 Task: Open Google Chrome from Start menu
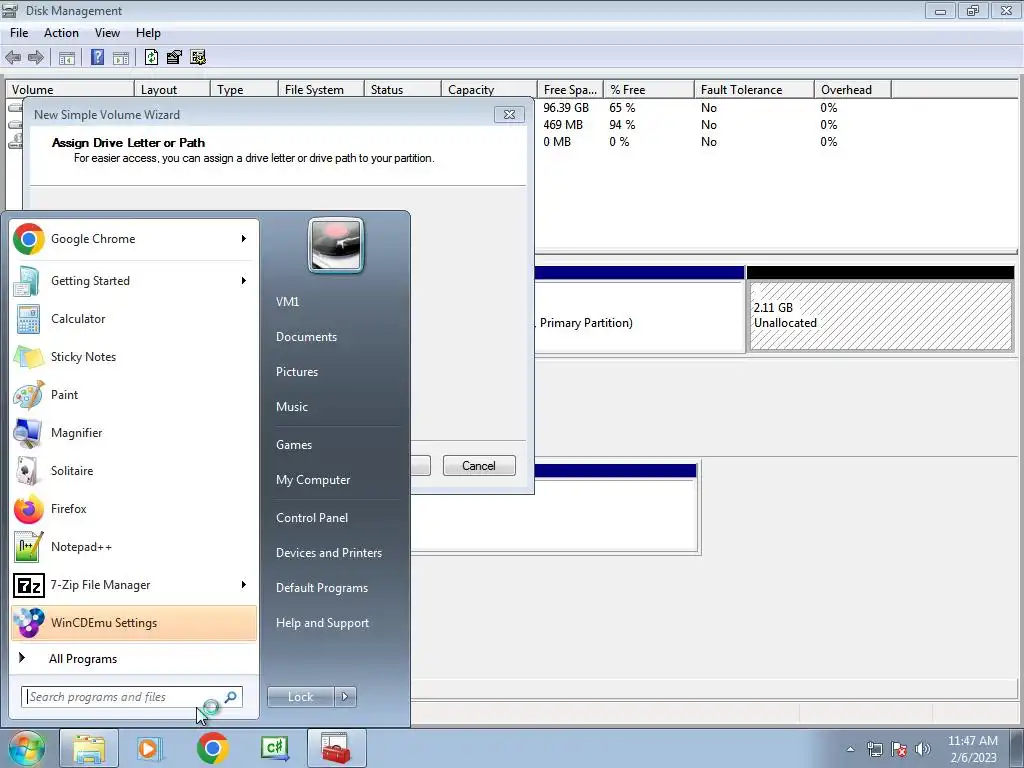pos(134,239)
